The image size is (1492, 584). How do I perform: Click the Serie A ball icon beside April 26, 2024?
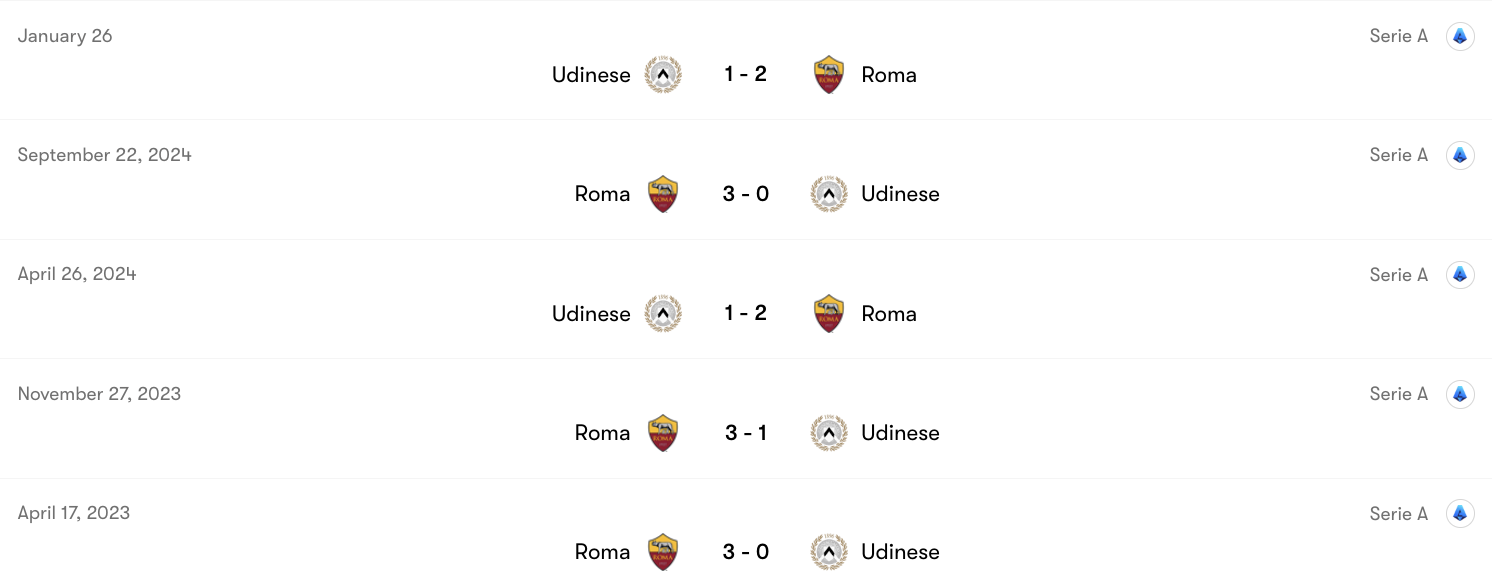point(1460,274)
